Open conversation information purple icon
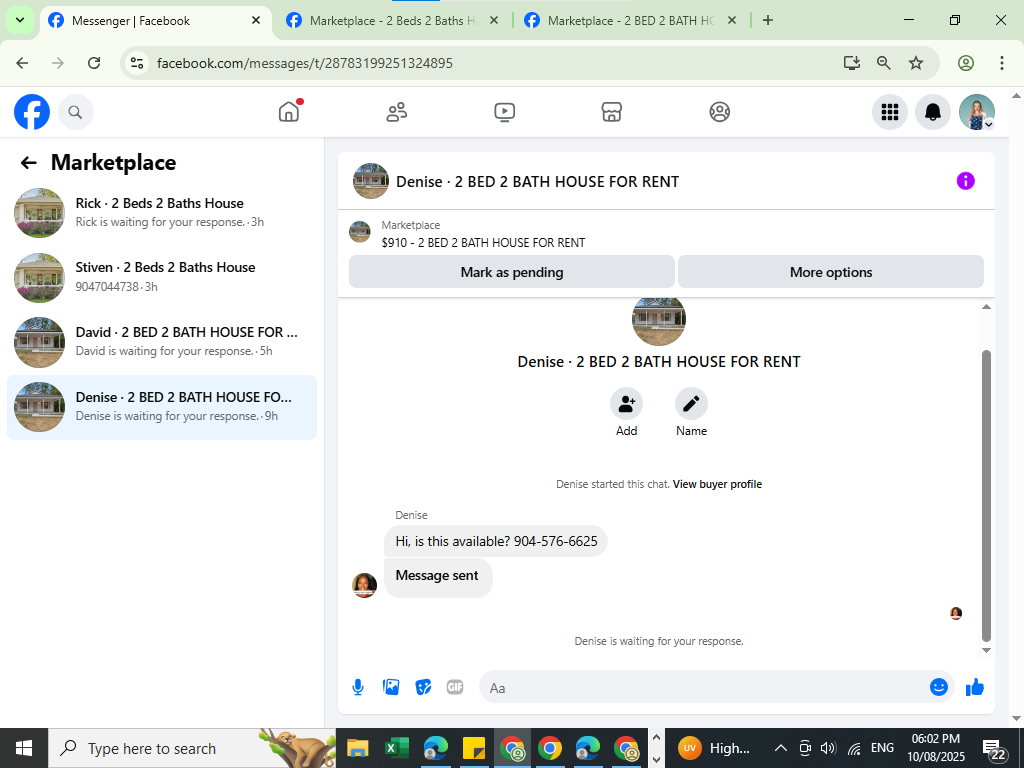The height and width of the screenshot is (768, 1024). (x=965, y=181)
